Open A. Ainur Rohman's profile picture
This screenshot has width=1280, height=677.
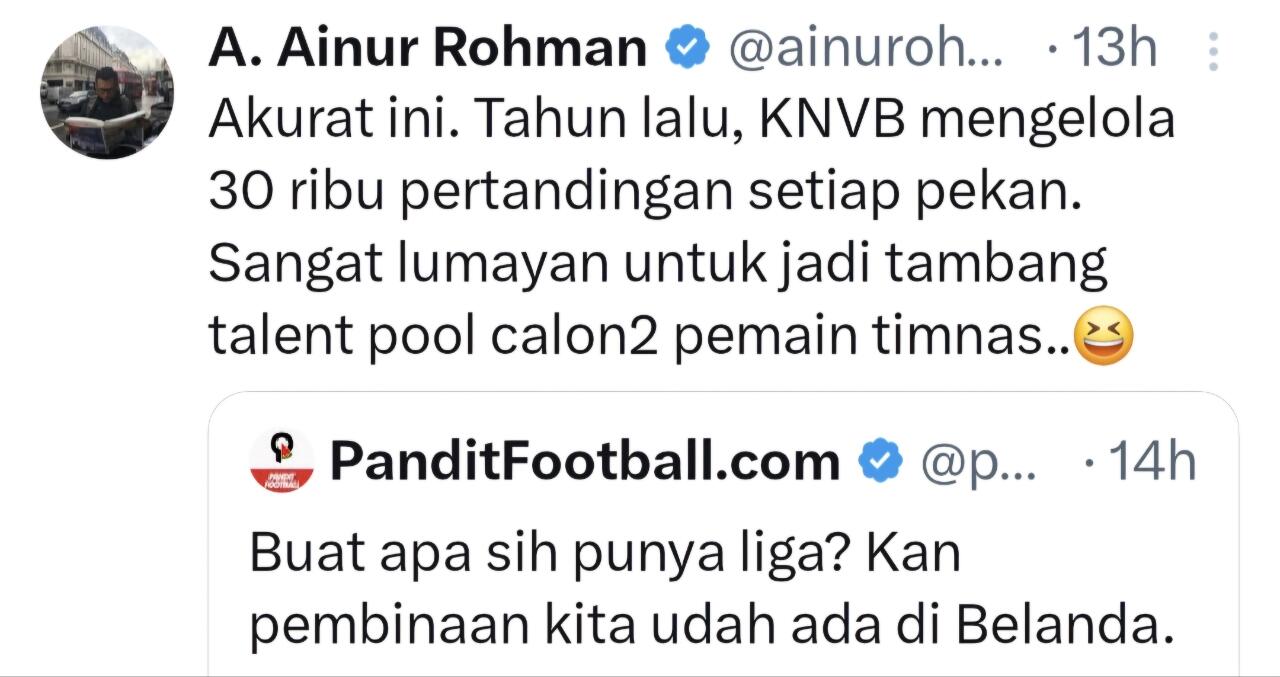[107, 93]
